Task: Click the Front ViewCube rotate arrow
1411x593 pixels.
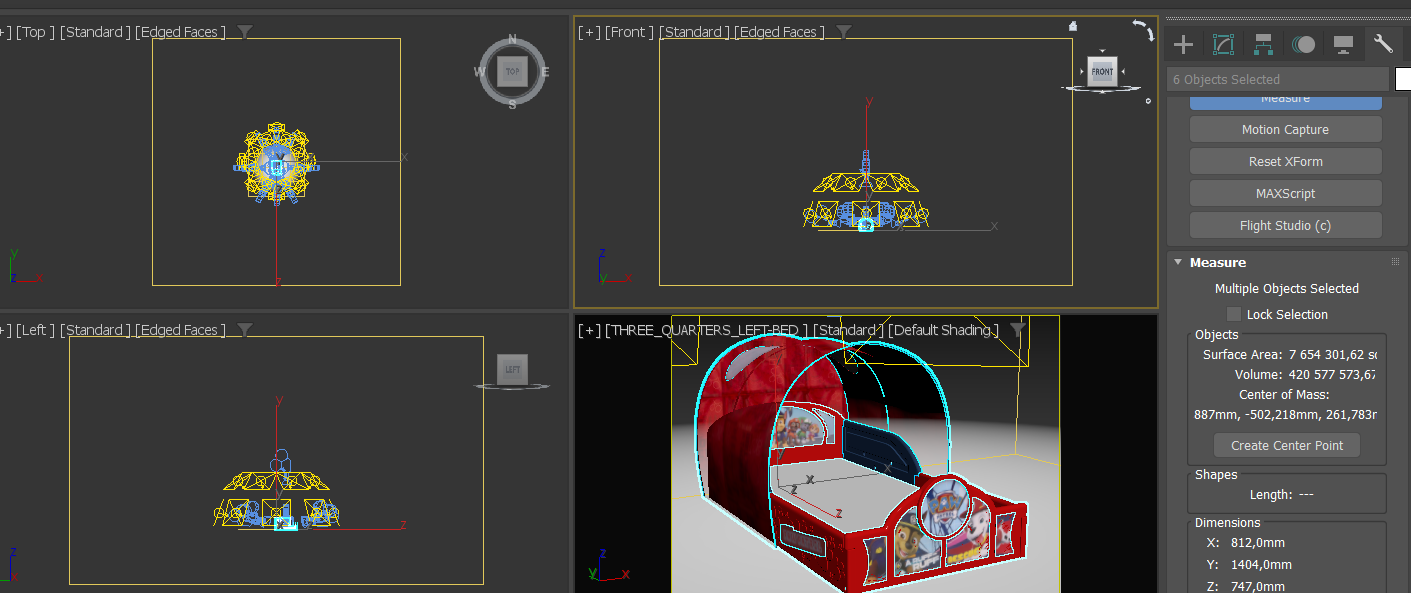Action: click(1143, 30)
